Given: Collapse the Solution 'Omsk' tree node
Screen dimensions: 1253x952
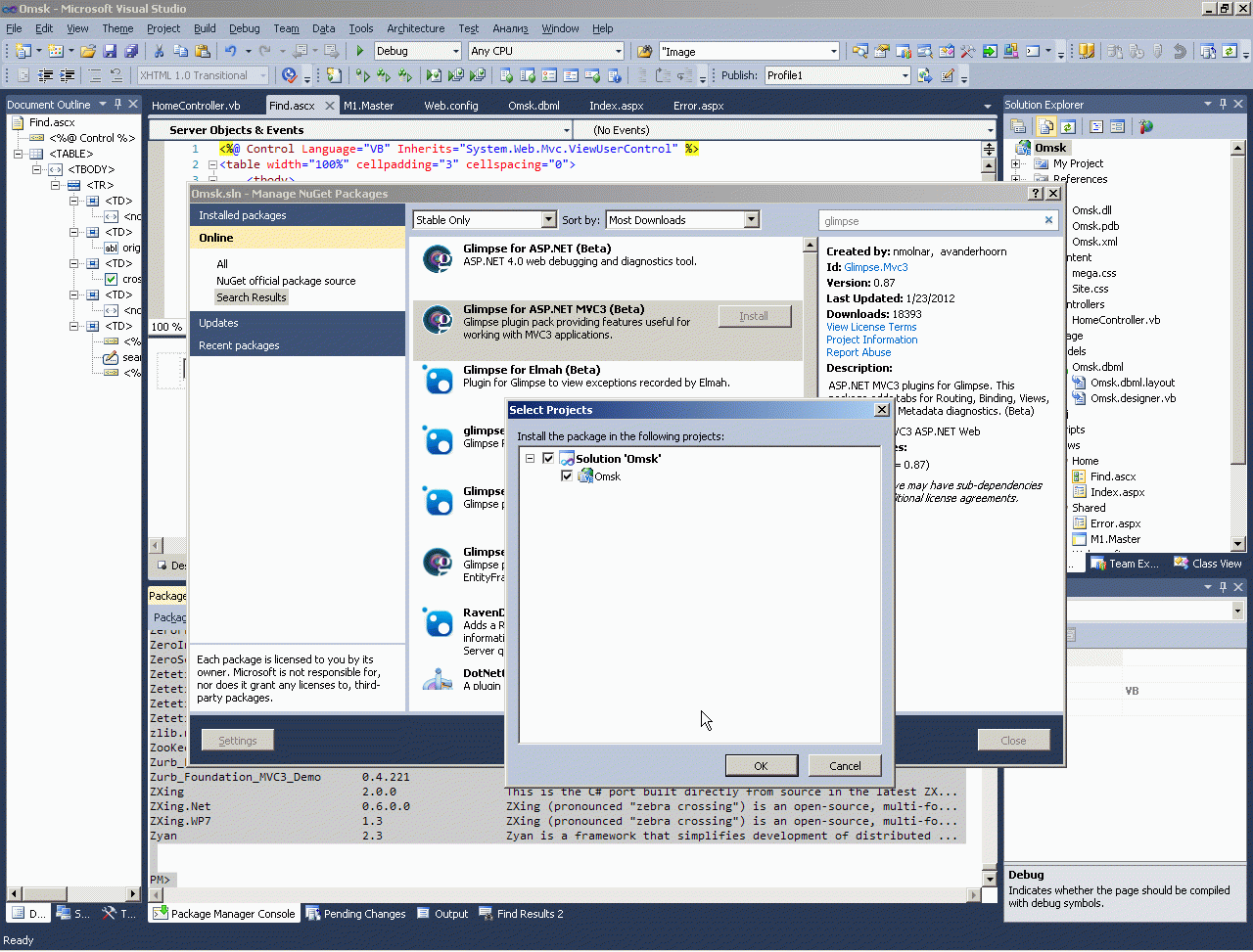Looking at the screenshot, I should 530,458.
